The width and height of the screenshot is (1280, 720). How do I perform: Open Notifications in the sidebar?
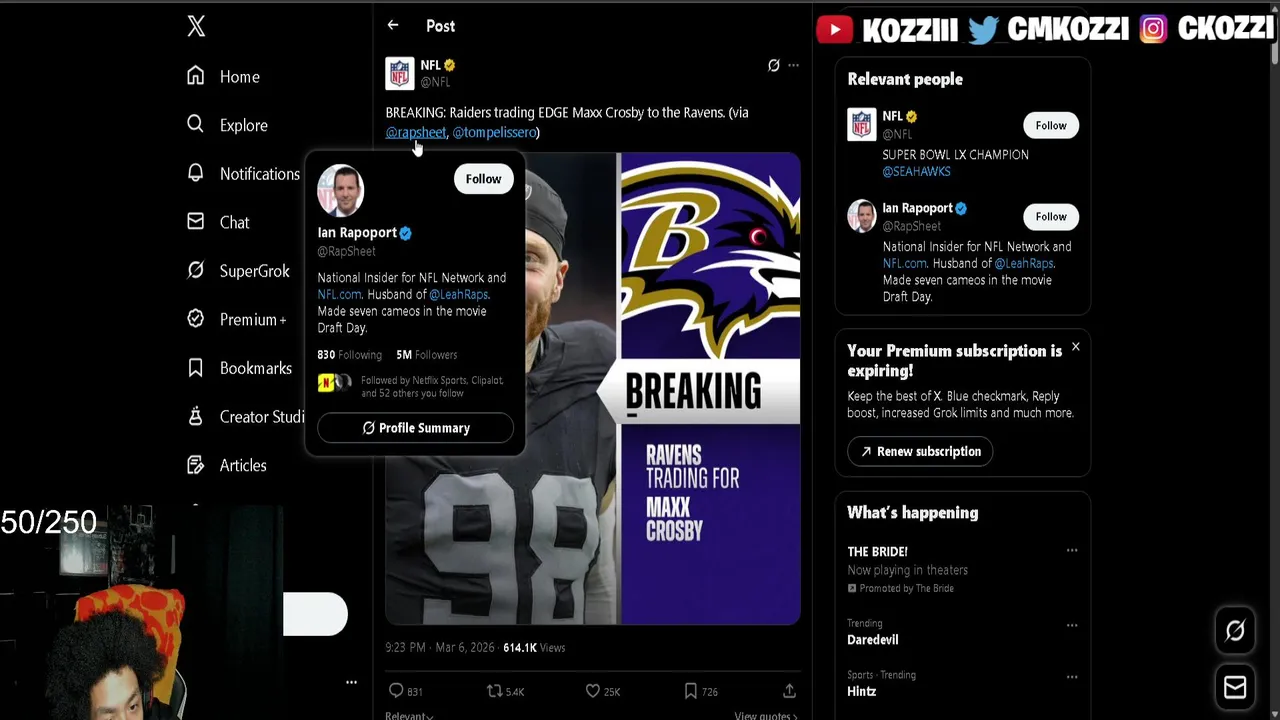pyautogui.click(x=243, y=174)
